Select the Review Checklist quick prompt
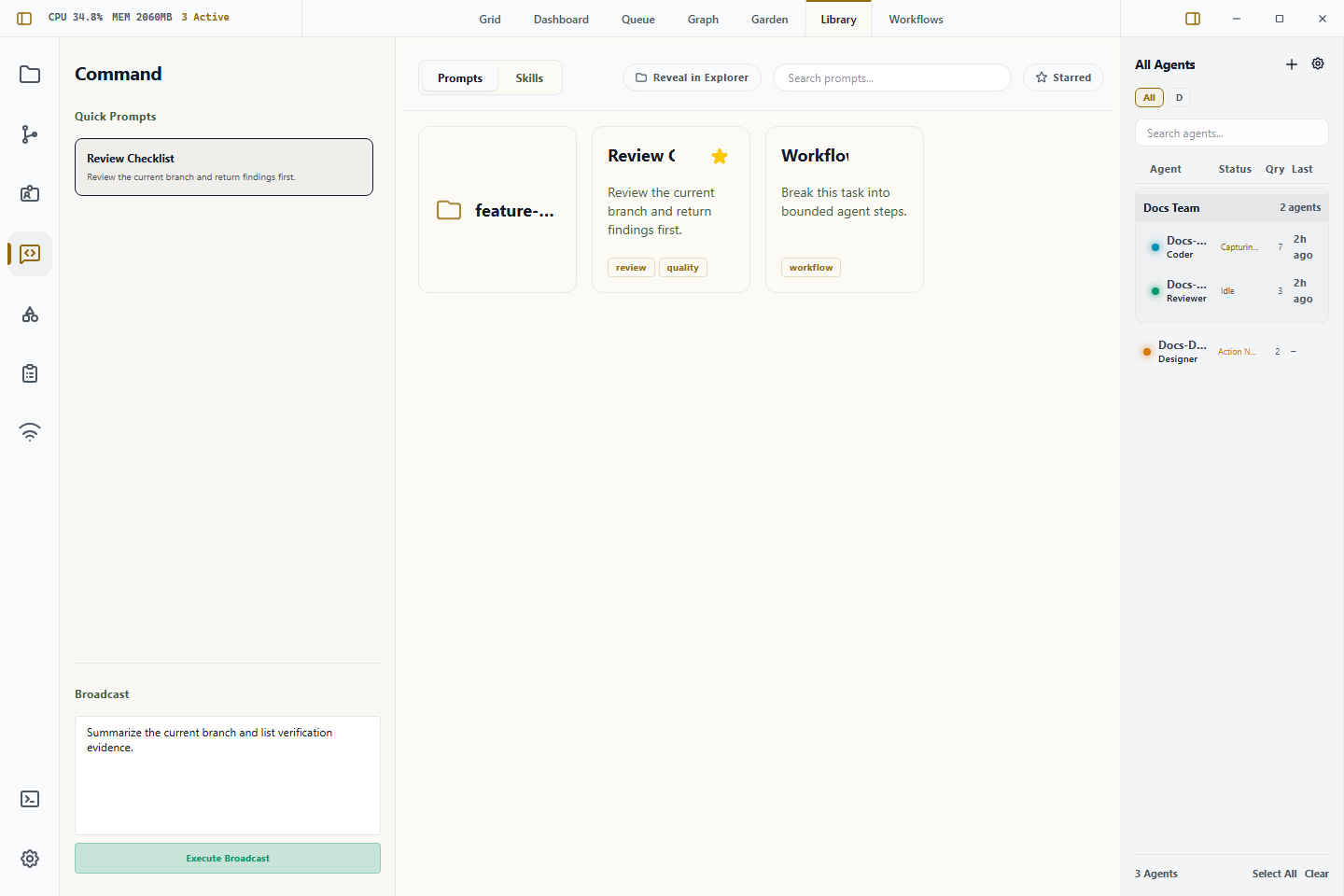Viewport: 1344px width, 896px height. tap(224, 167)
